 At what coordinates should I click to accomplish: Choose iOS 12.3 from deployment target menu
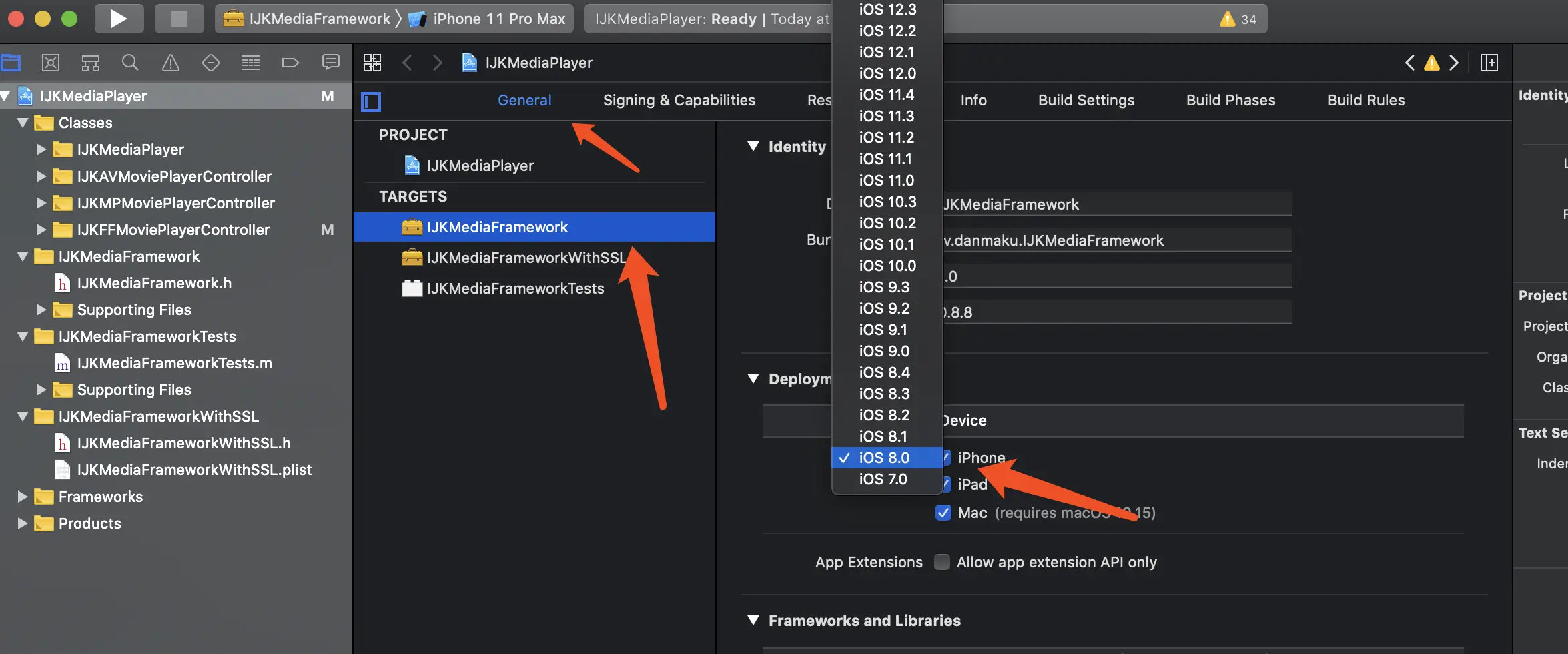(887, 9)
